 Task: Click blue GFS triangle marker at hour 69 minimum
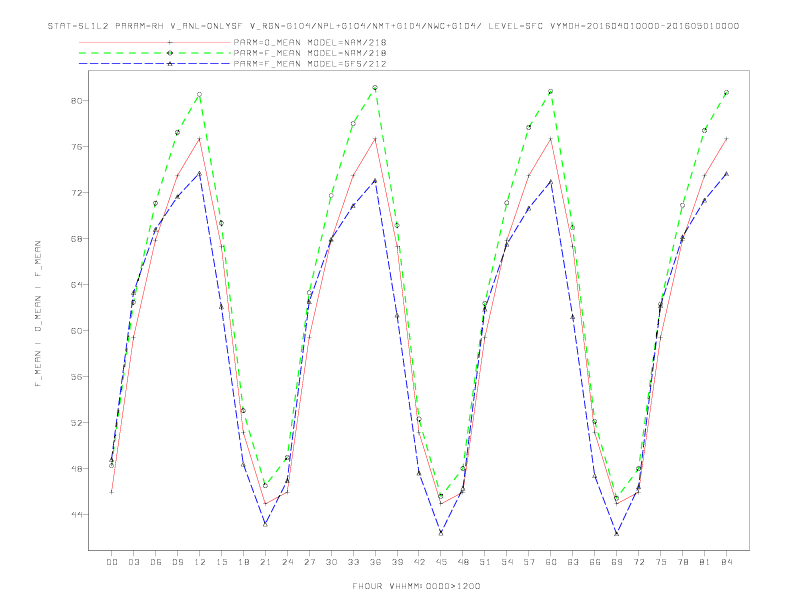pos(617,533)
